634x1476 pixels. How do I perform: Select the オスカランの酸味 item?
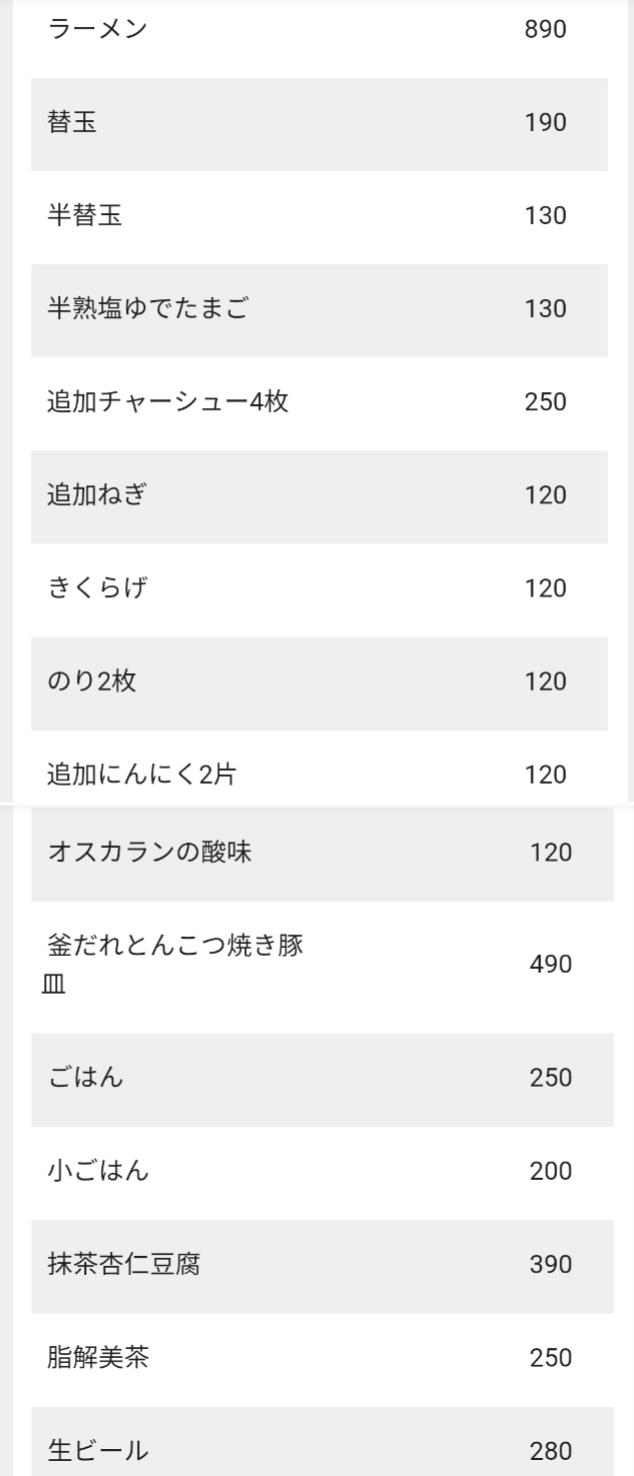coord(149,853)
